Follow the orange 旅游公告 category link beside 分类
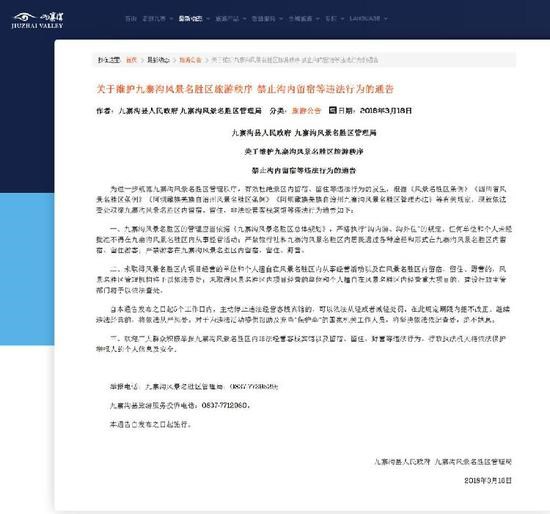Viewport: 550px width, 514px height. click(x=306, y=111)
